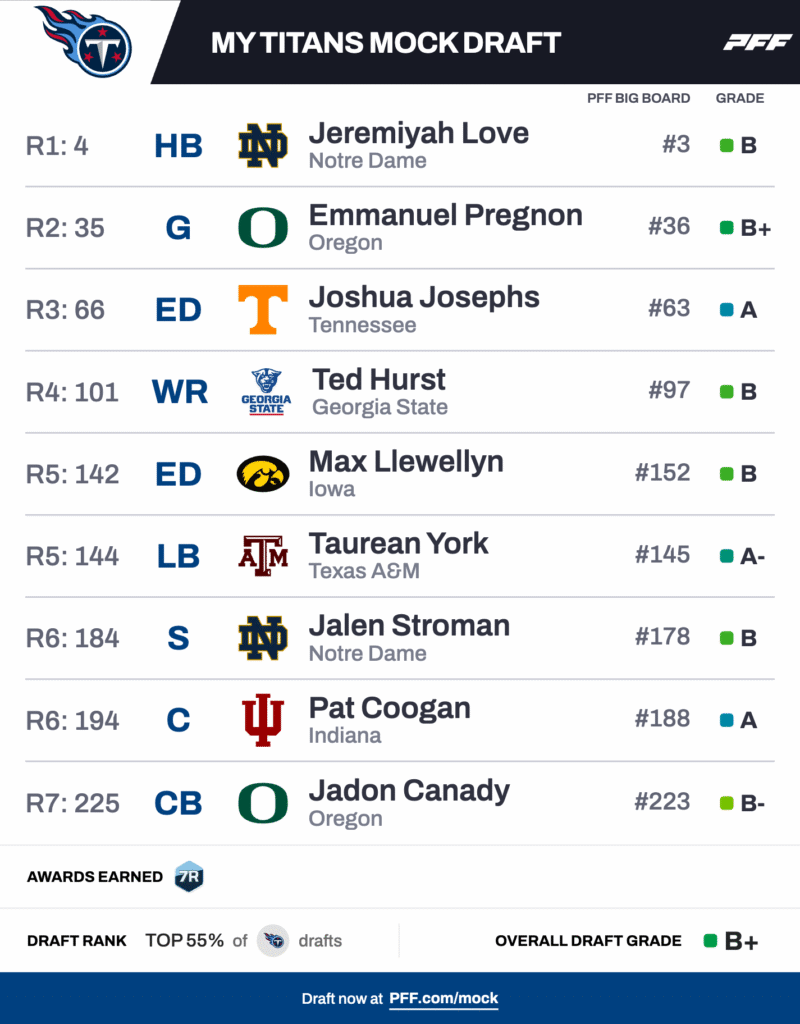Open the PFF.com/mock link
The width and height of the screenshot is (800, 1024).
[x=443, y=998]
